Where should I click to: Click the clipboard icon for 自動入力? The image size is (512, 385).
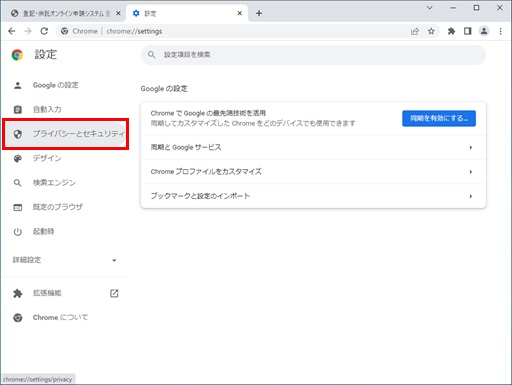(x=18, y=109)
